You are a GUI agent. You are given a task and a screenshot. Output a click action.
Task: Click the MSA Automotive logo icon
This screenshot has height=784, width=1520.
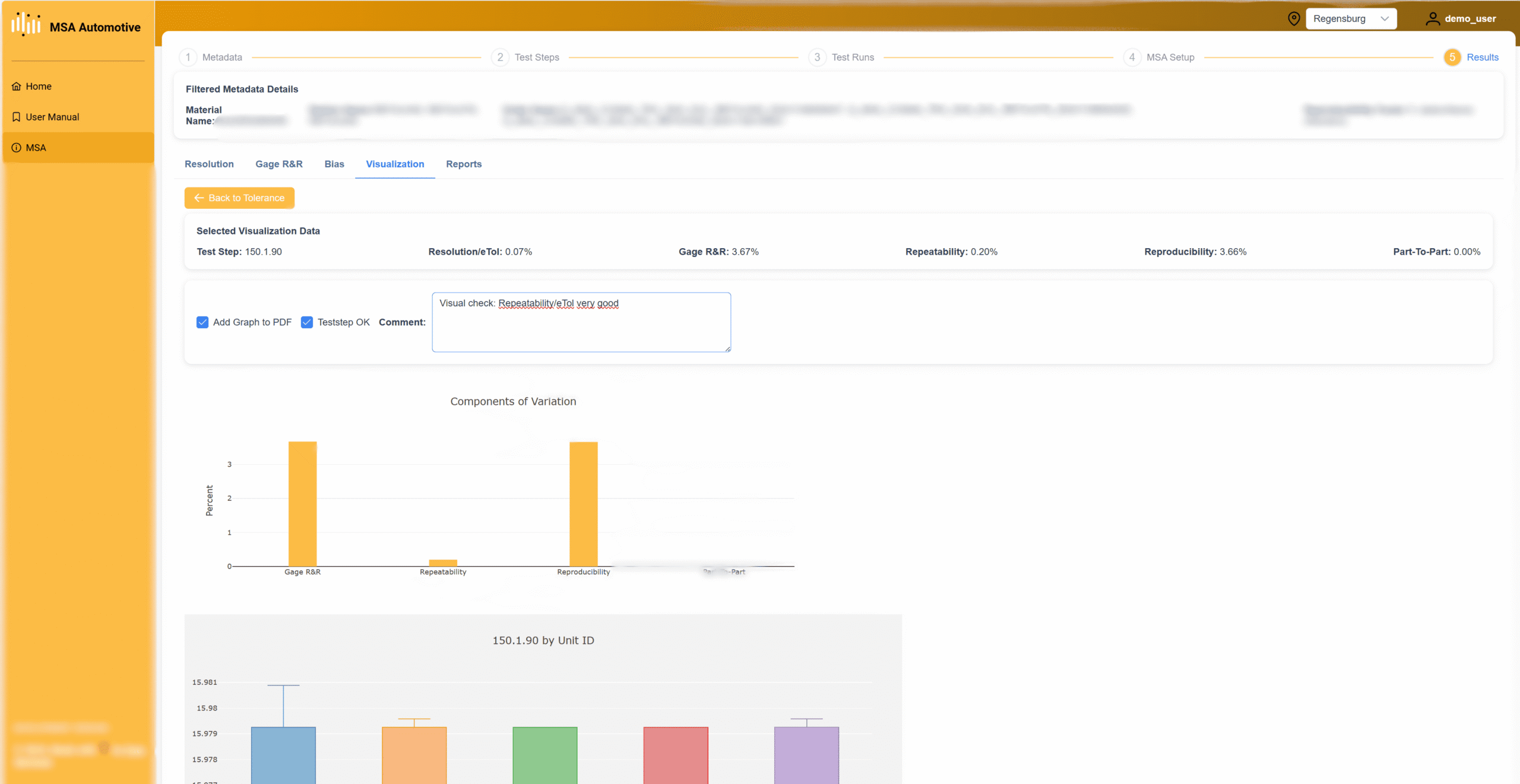click(x=26, y=24)
